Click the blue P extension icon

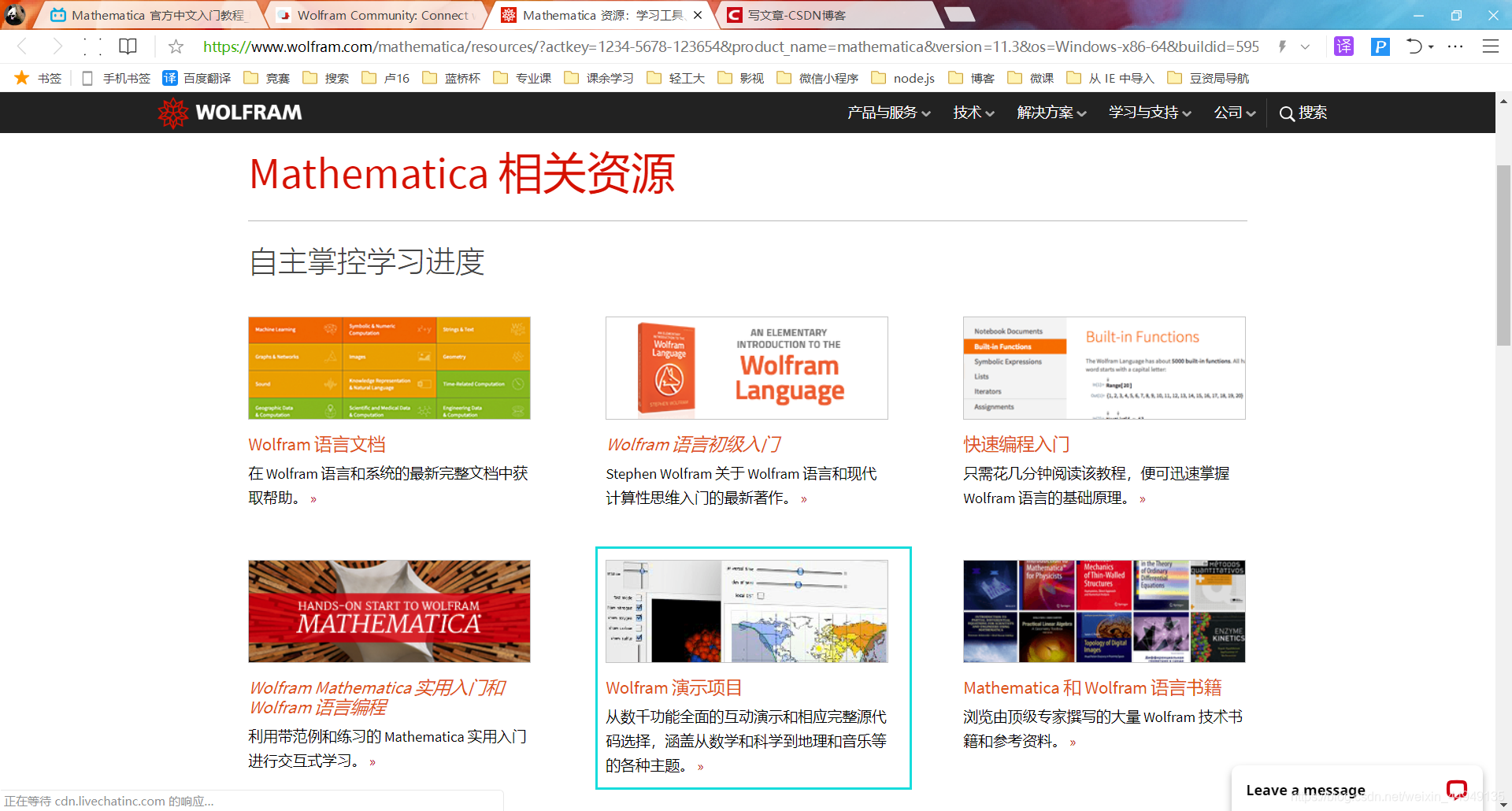1380,46
